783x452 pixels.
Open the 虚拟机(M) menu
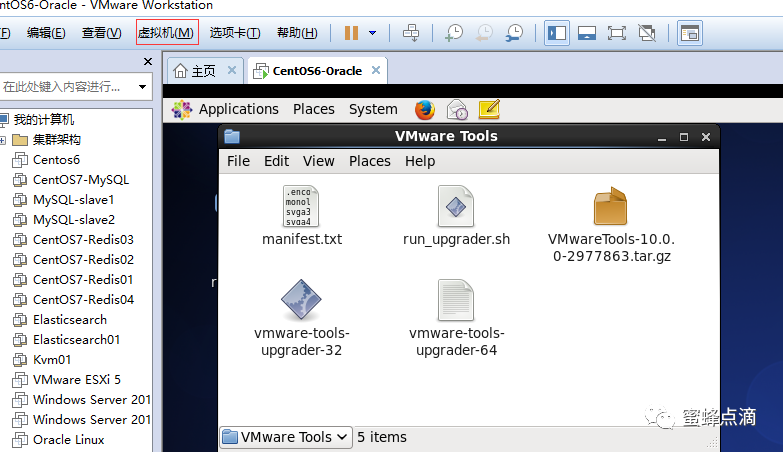[167, 32]
